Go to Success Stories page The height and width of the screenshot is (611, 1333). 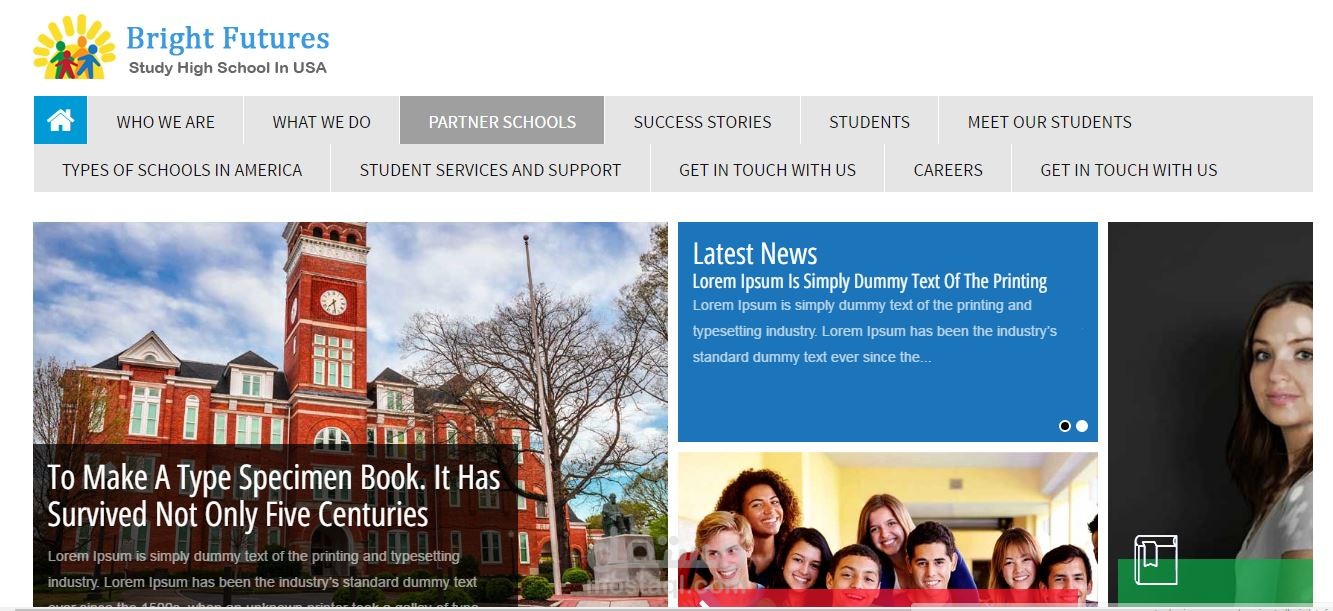coord(702,122)
